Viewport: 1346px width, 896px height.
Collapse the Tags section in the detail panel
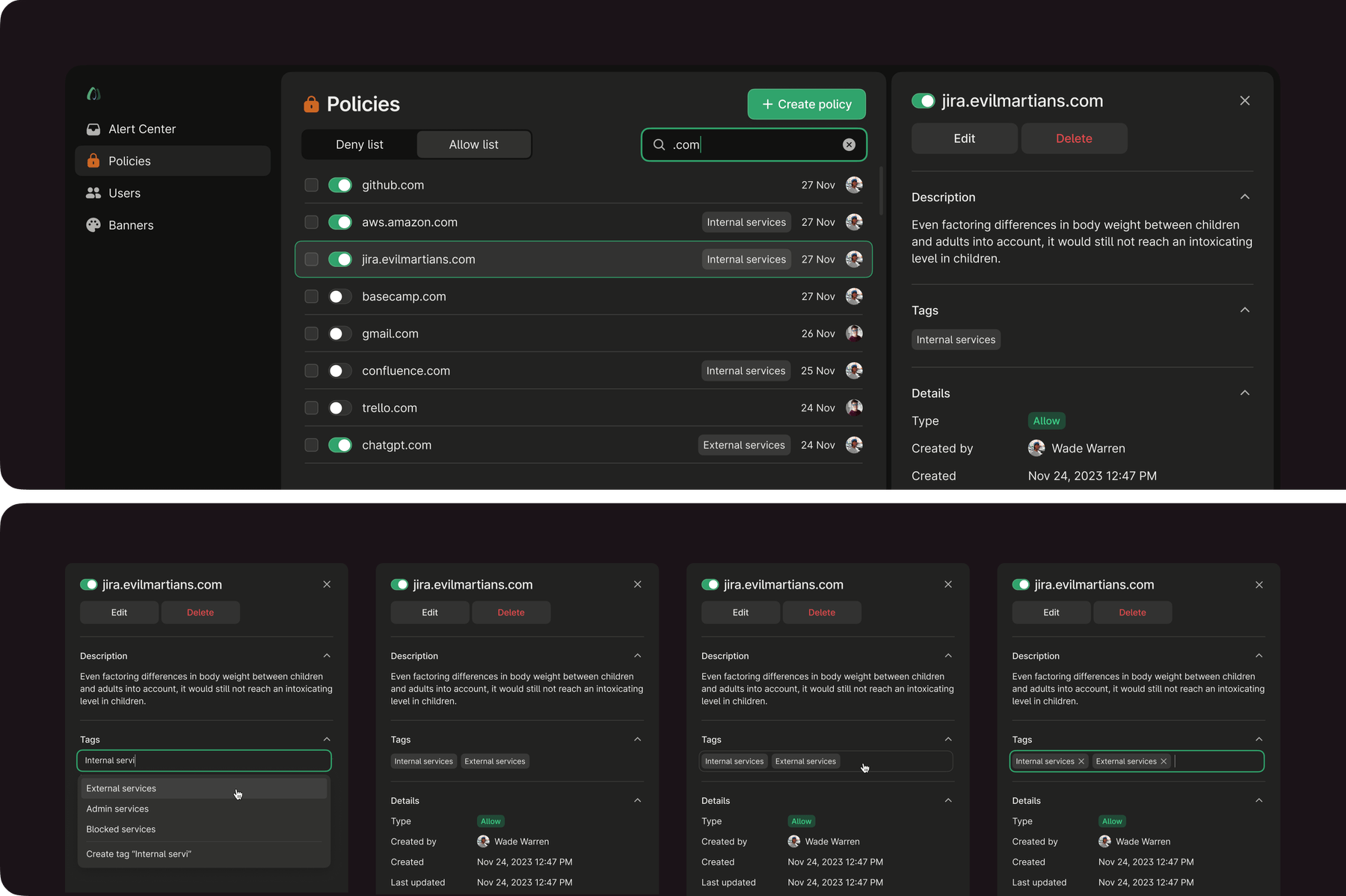click(1244, 310)
